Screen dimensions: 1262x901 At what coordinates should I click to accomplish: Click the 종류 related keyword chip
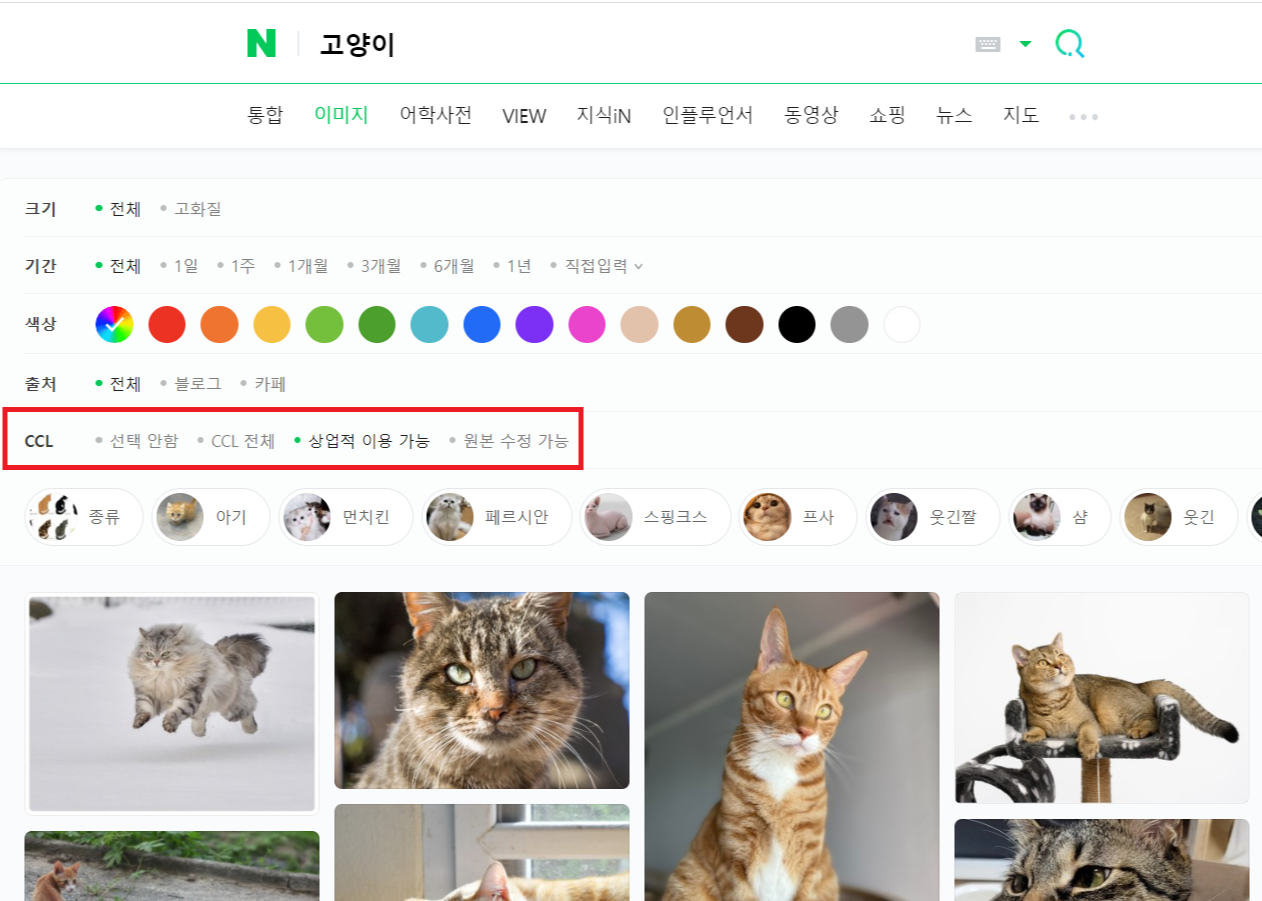click(x=84, y=517)
